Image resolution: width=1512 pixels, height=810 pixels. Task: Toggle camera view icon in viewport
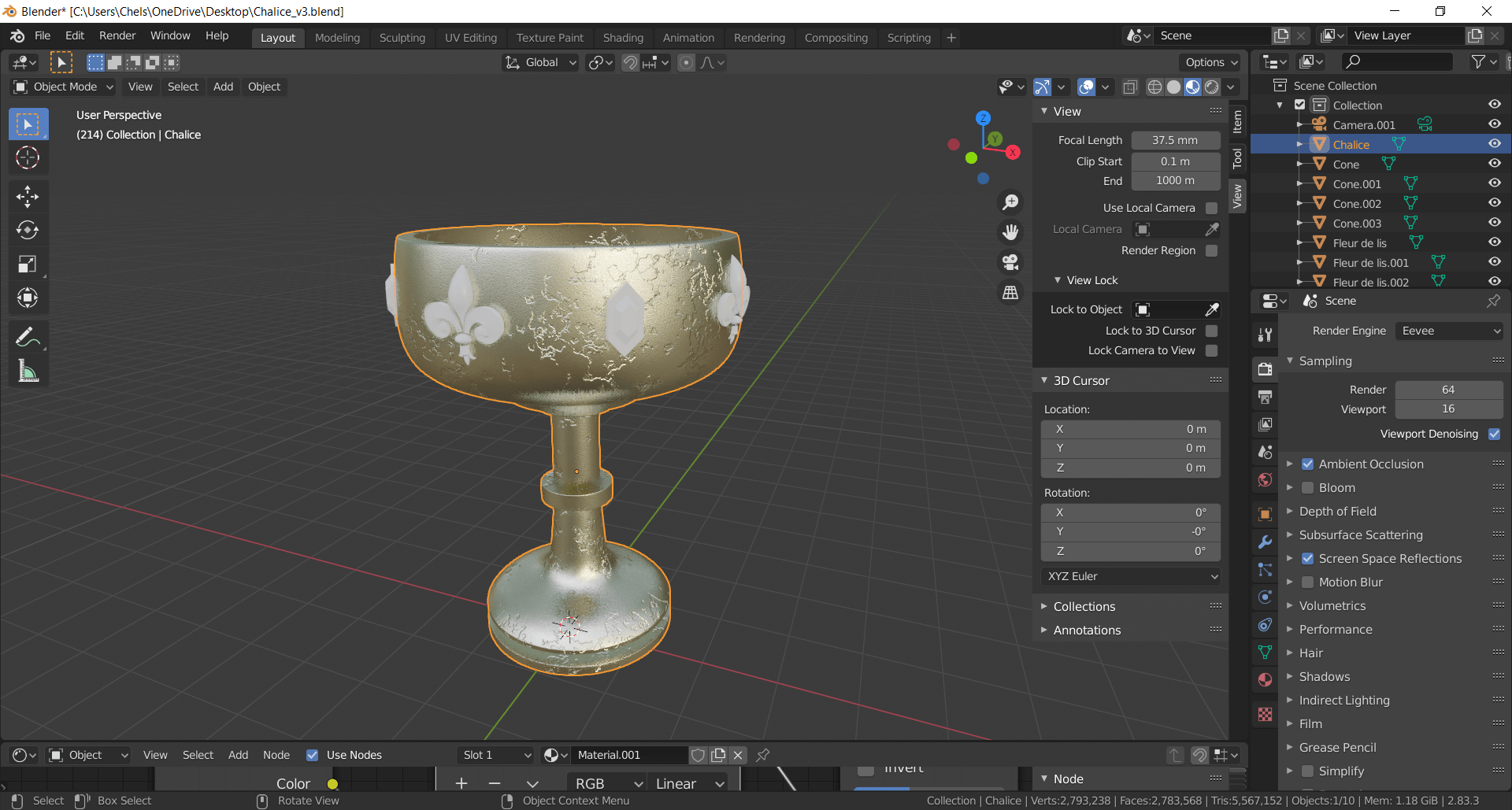(x=1010, y=262)
